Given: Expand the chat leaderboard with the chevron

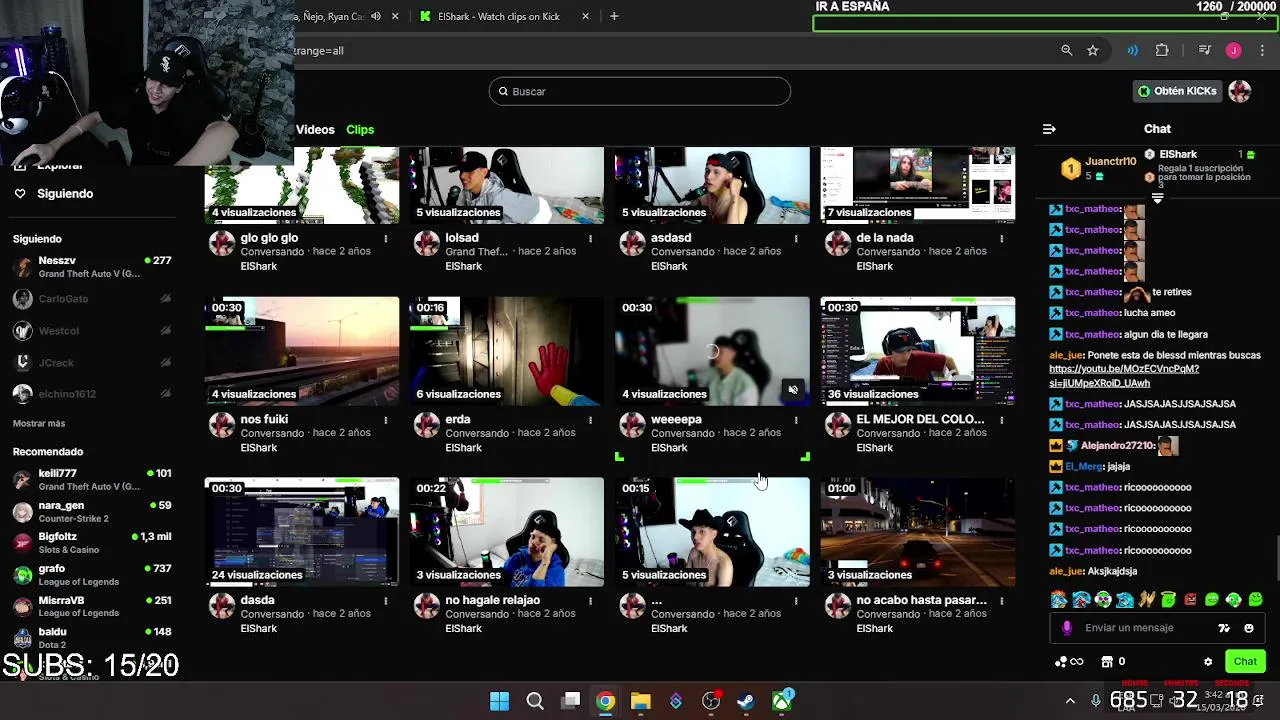Looking at the screenshot, I should click(x=1158, y=198).
